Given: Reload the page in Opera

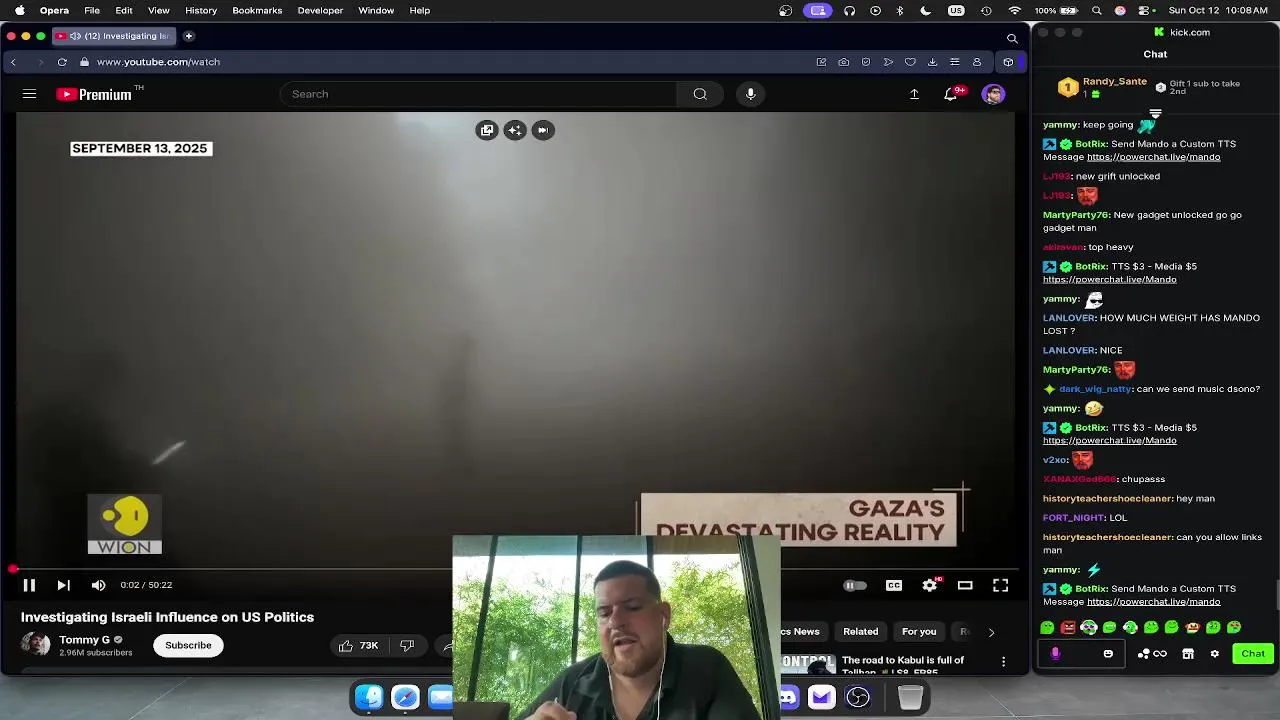Looking at the screenshot, I should tap(62, 62).
